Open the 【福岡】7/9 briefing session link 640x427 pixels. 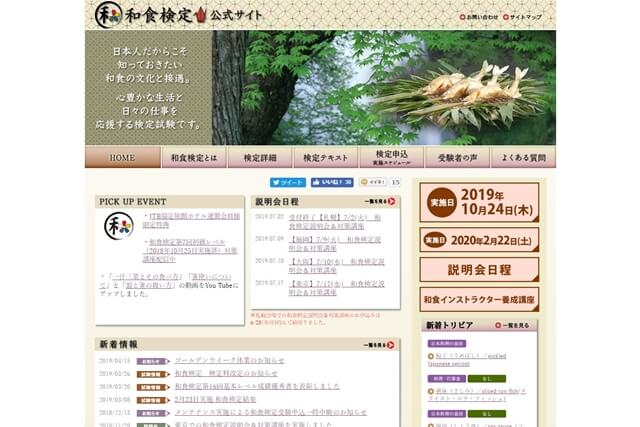tap(335, 244)
